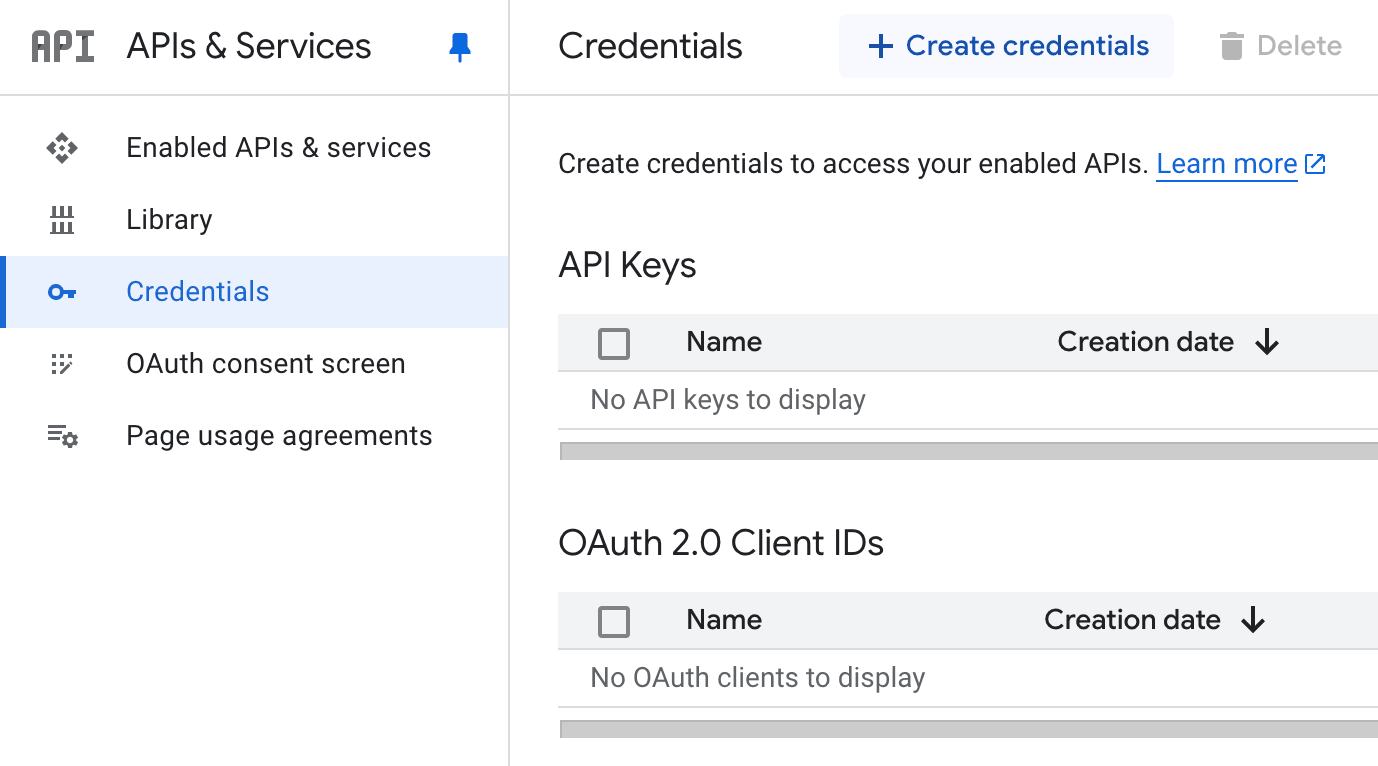This screenshot has height=766, width=1378.
Task: Click the plus icon on Create credentials
Action: [880, 46]
